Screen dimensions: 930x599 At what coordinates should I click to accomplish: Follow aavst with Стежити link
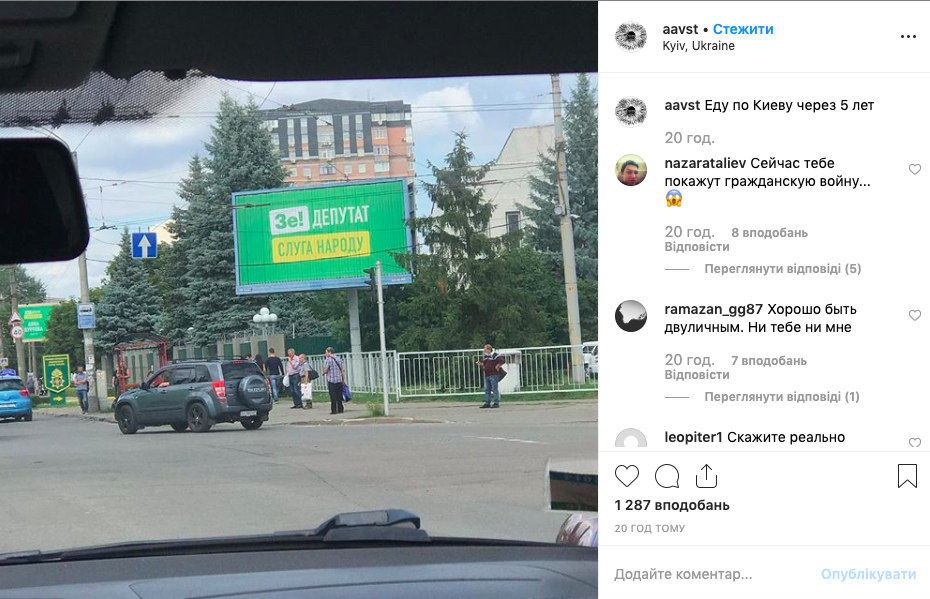743,29
